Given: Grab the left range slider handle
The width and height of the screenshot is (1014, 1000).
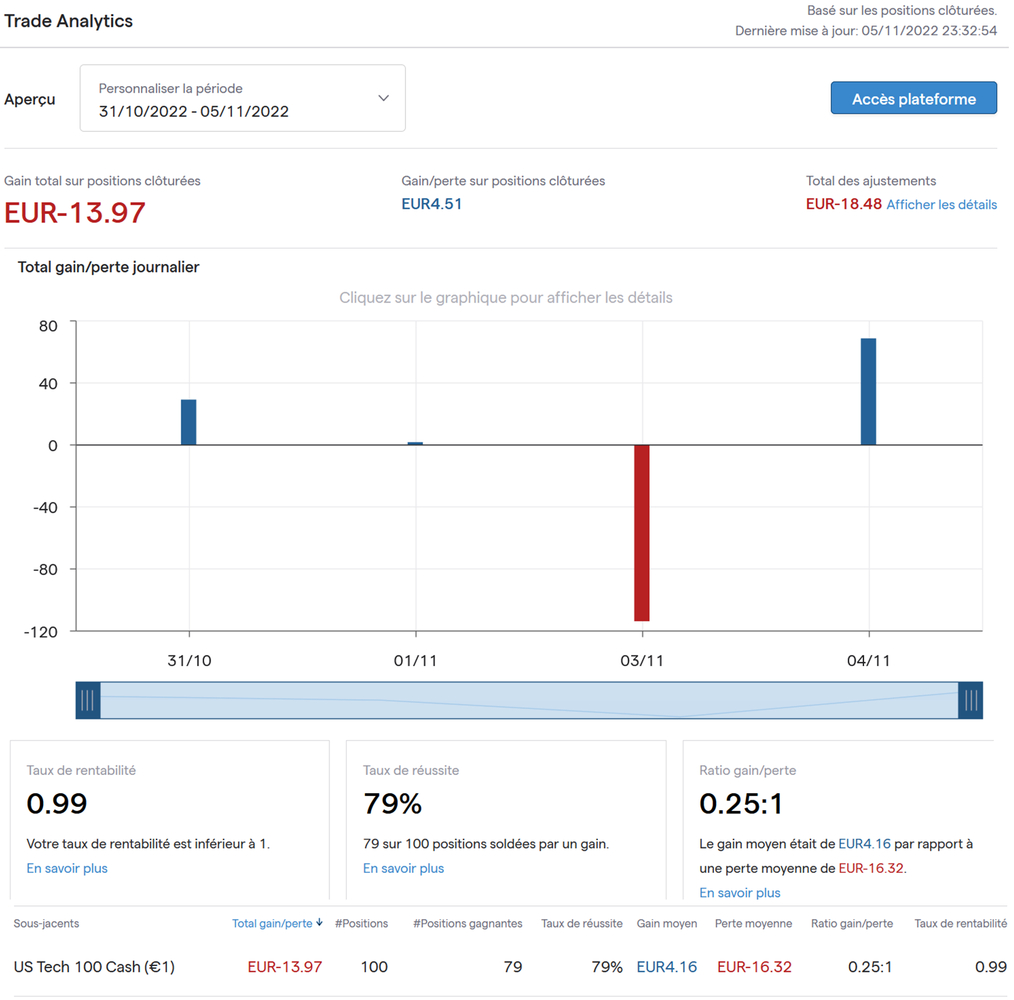Looking at the screenshot, I should [88, 700].
